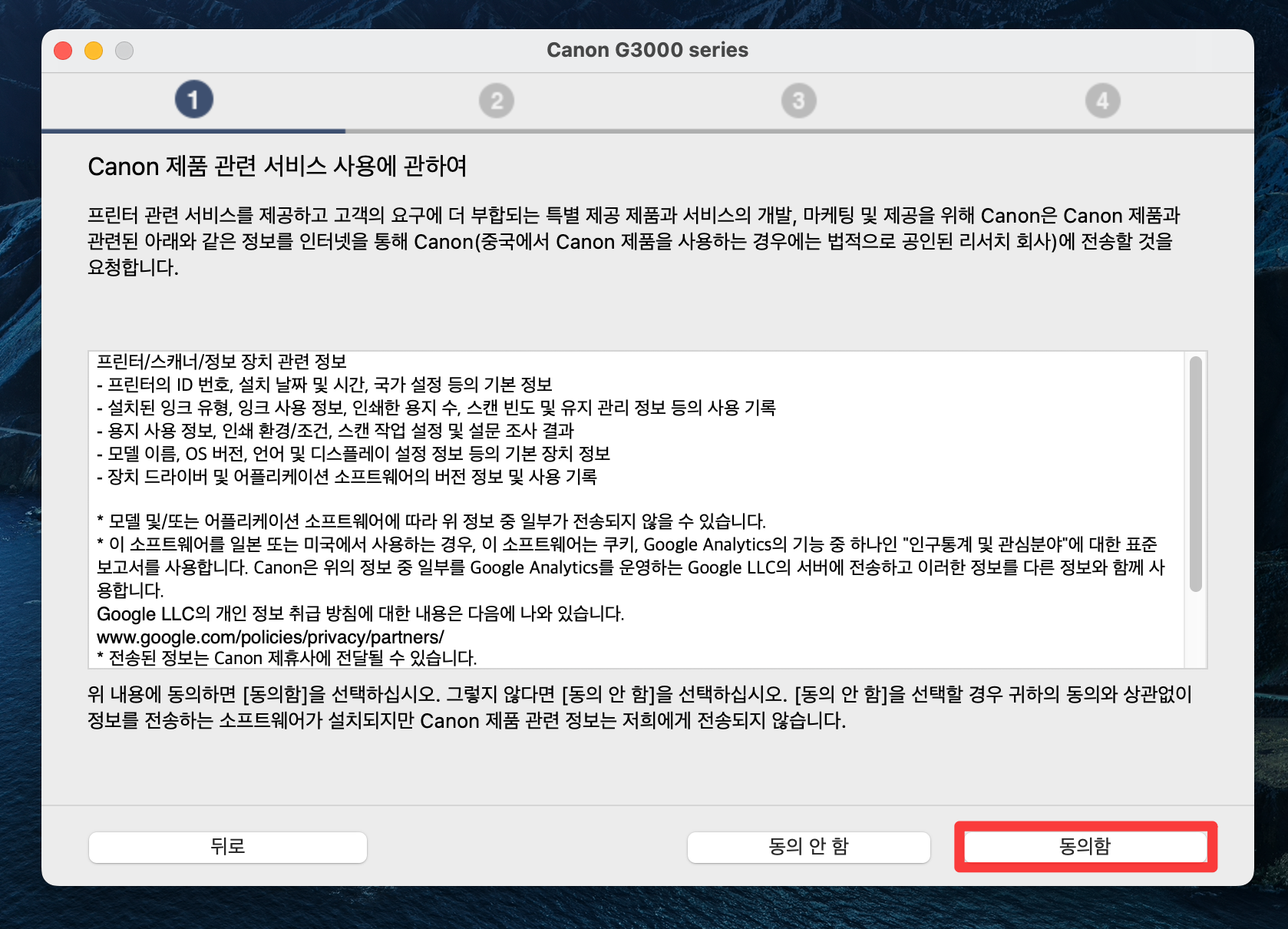Click the heading 'Canon 제품 관련 서비스 사용에 관하여'

[277, 166]
